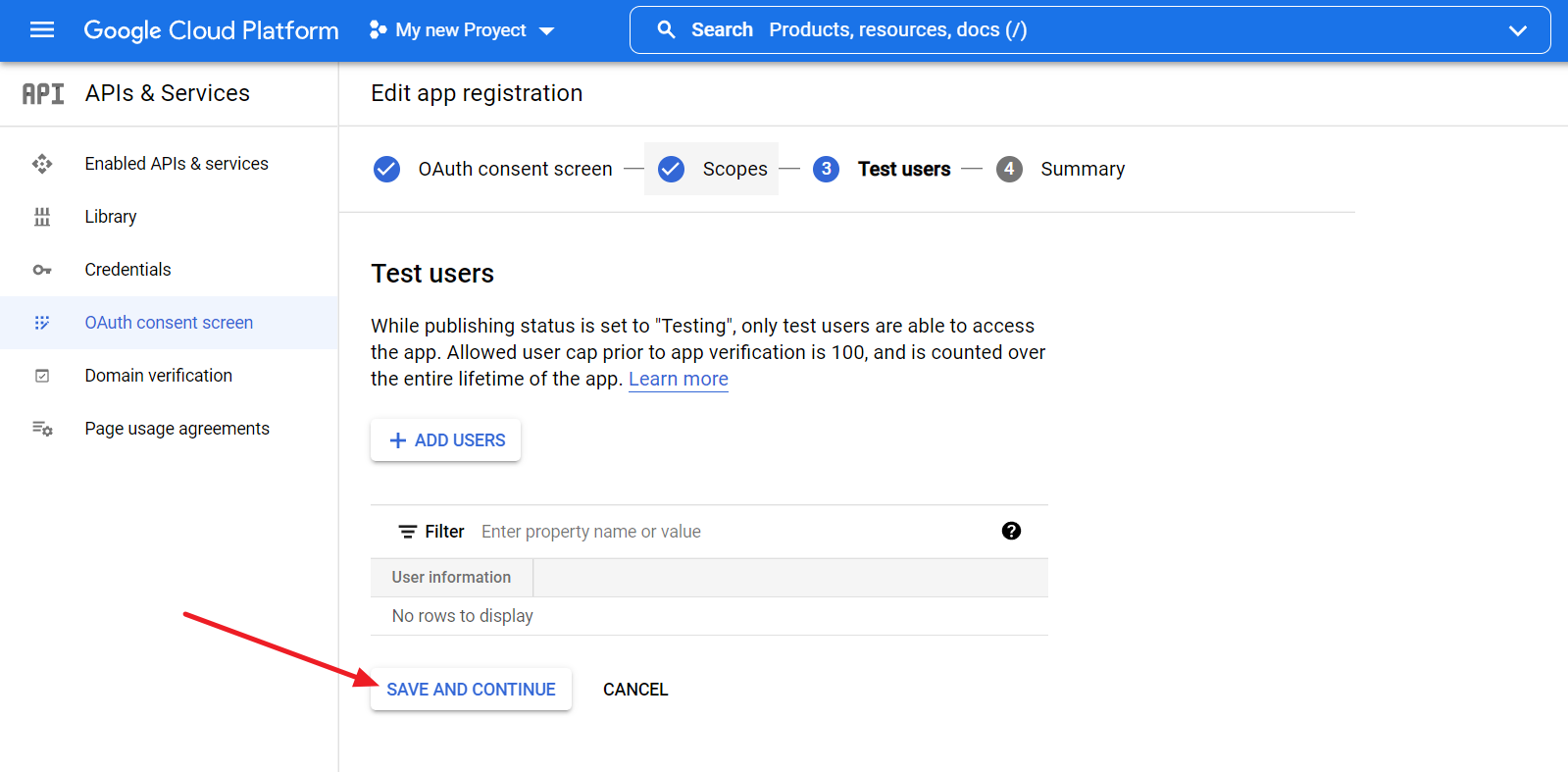This screenshot has height=772, width=1568.
Task: Click the Domain verification checkbox icon
Action: 42,376
